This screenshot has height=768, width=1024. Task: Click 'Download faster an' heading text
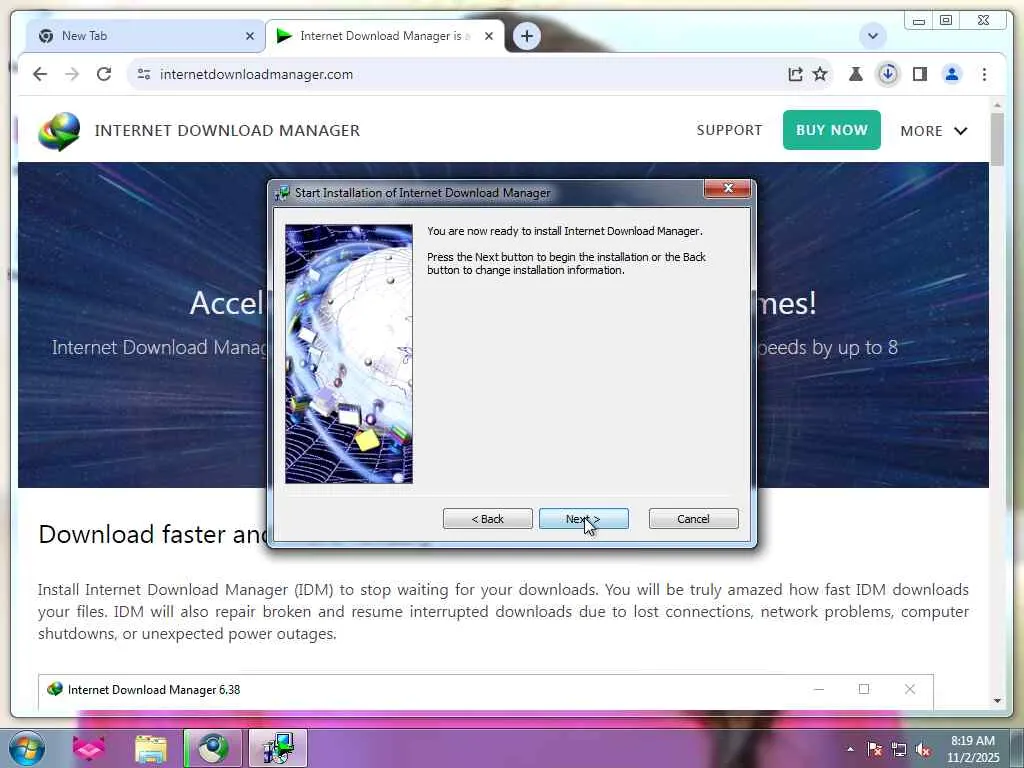(x=153, y=534)
